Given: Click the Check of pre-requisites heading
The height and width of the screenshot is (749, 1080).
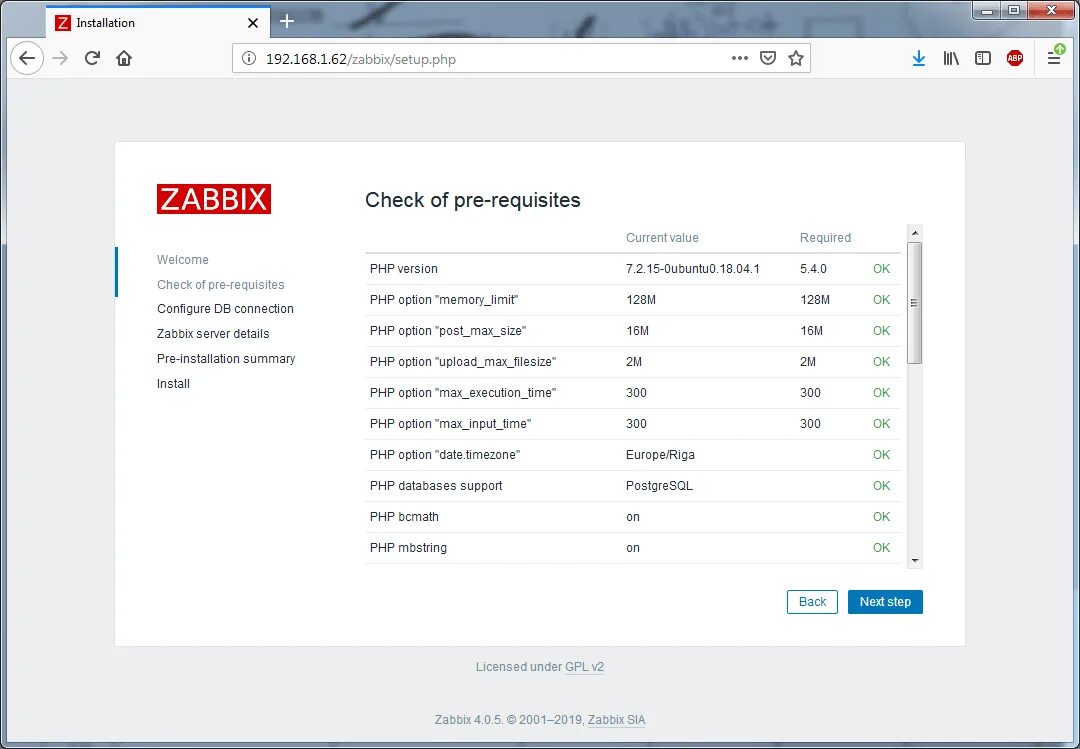Looking at the screenshot, I should (472, 200).
